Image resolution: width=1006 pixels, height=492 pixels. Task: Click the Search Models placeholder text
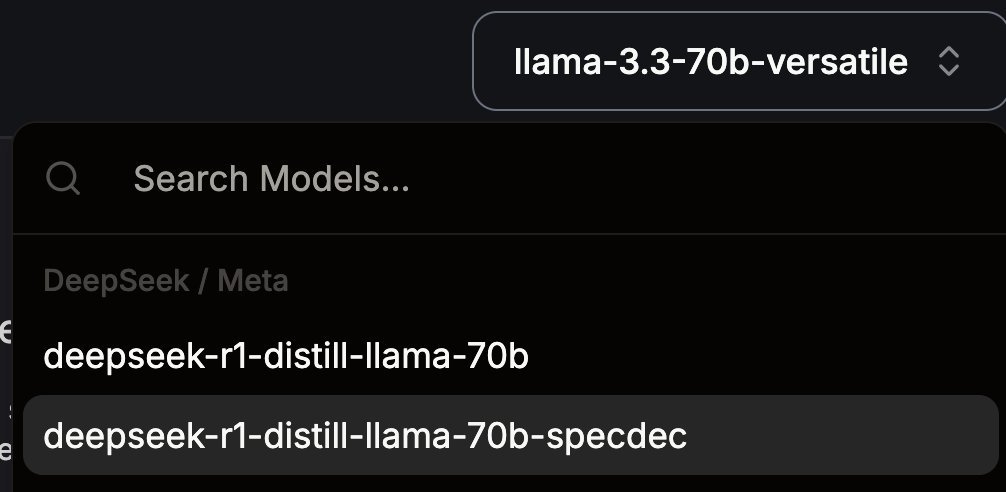(x=271, y=179)
